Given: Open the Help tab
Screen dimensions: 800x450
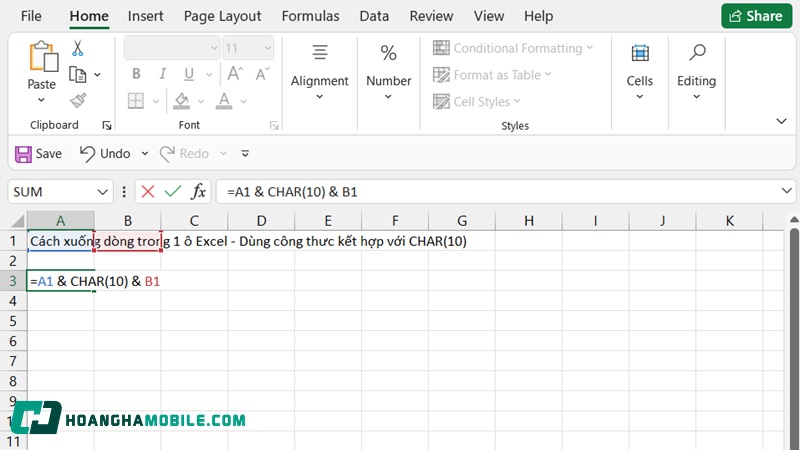Looking at the screenshot, I should coord(538,16).
